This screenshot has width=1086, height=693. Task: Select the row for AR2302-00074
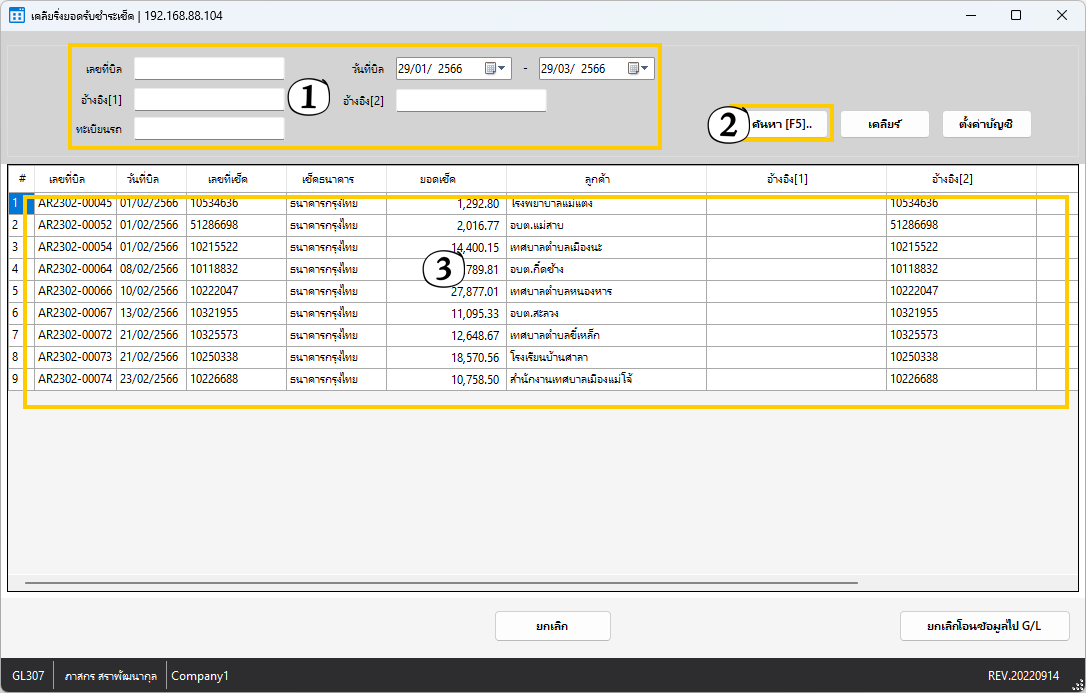(x=75, y=379)
